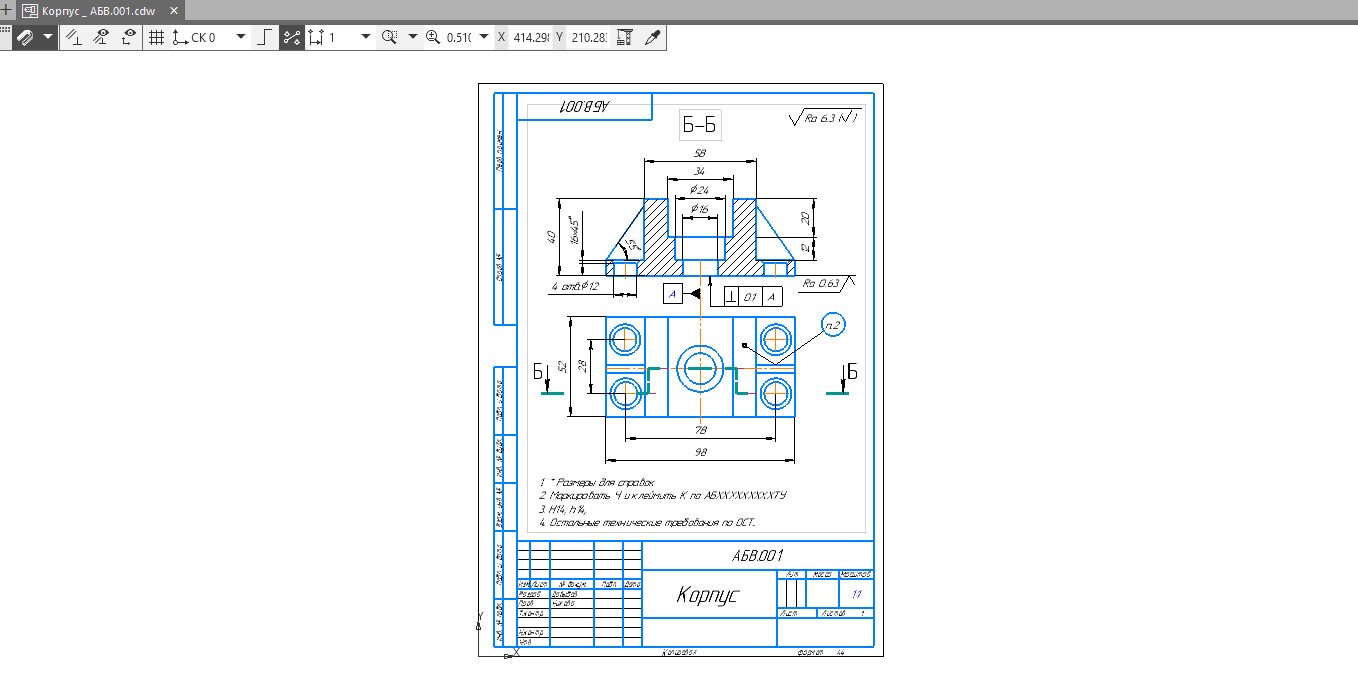Click the plus icon to add new document tab

[8, 11]
